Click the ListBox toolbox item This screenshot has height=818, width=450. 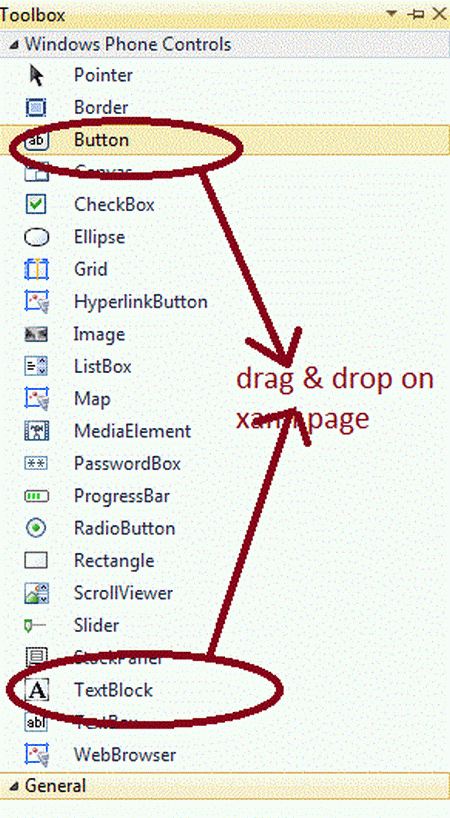click(x=225, y=367)
